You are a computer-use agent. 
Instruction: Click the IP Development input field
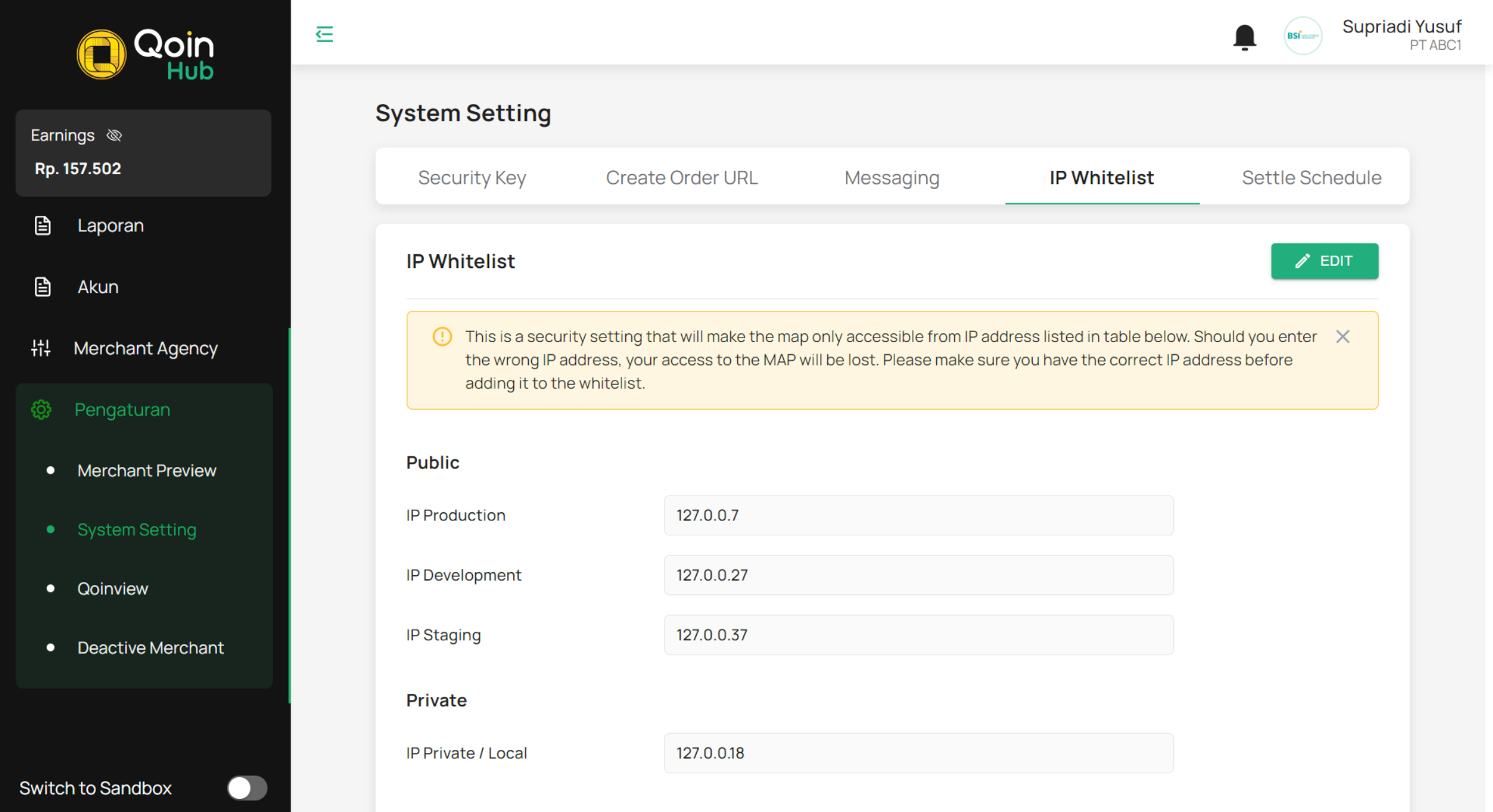click(x=919, y=574)
